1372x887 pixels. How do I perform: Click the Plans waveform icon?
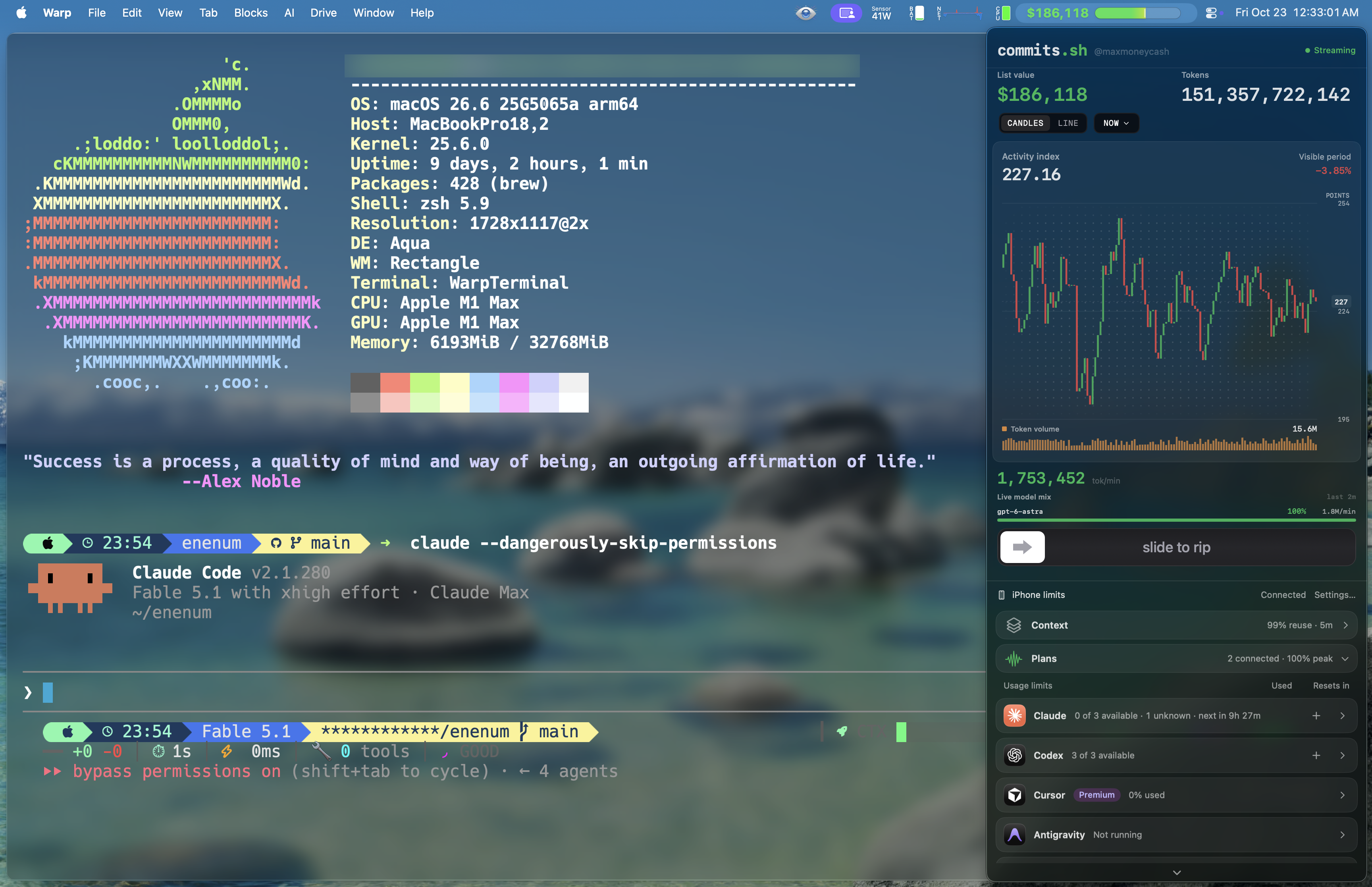click(1013, 659)
